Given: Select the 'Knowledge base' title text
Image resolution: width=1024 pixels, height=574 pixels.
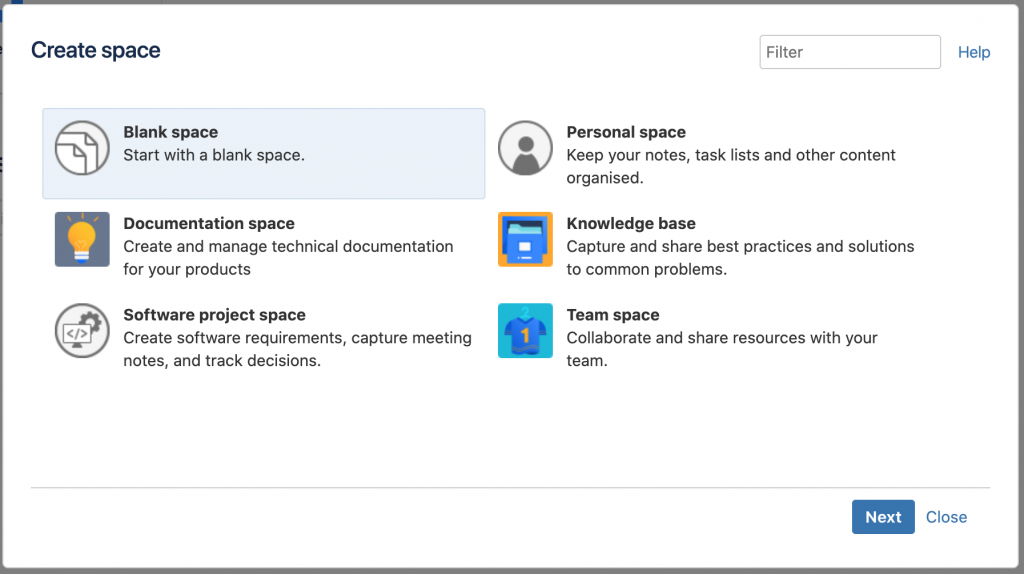Looking at the screenshot, I should (631, 223).
